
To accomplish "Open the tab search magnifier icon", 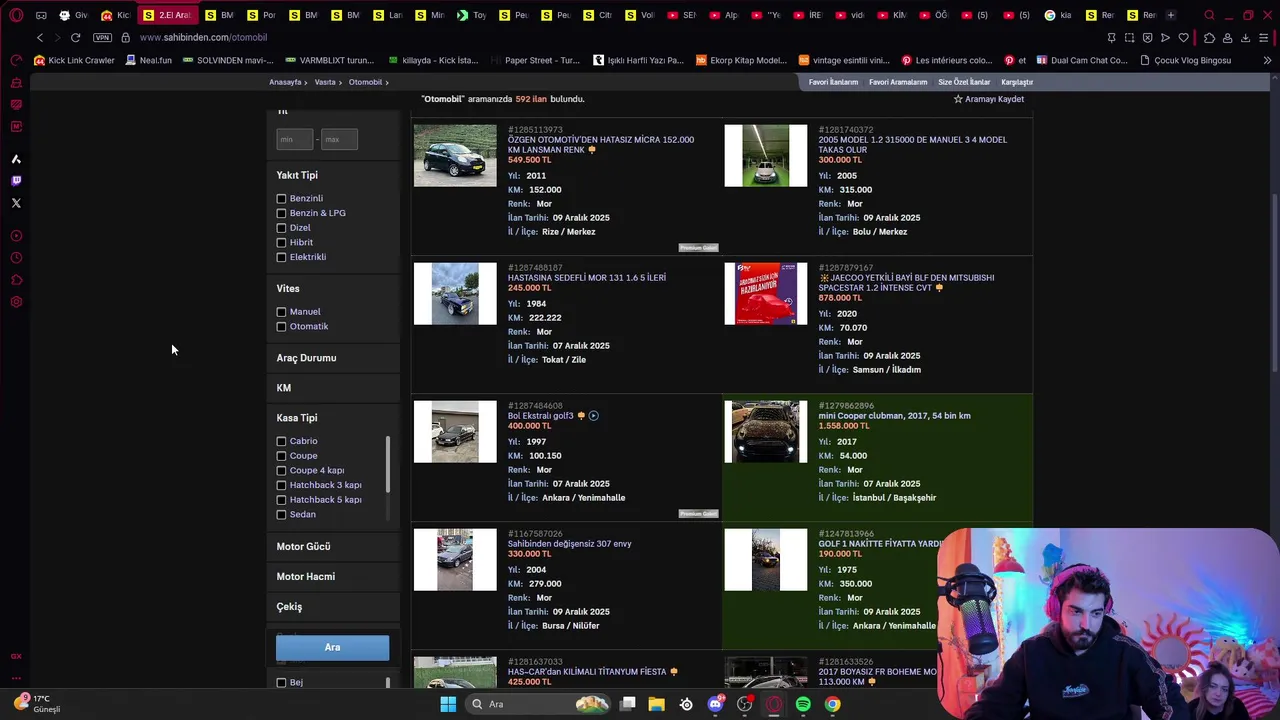I will point(1209,15).
